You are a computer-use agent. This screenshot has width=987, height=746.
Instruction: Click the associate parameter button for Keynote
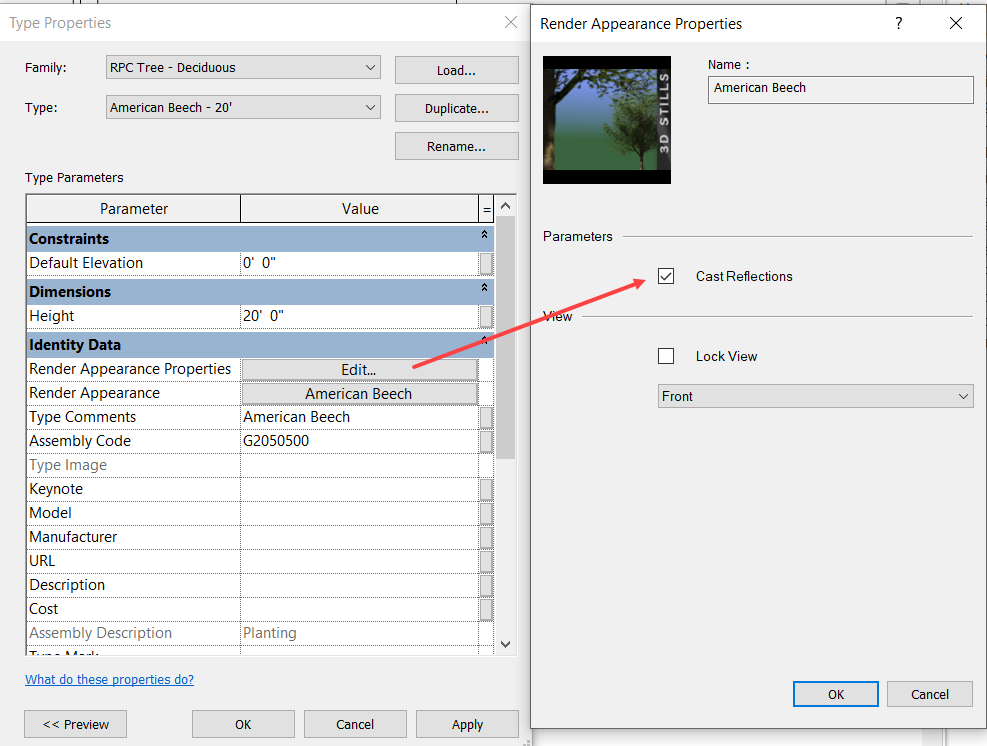[486, 489]
